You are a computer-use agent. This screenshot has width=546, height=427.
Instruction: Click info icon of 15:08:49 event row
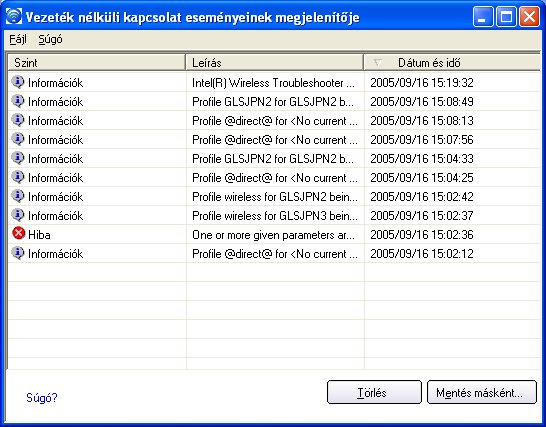[x=18, y=101]
